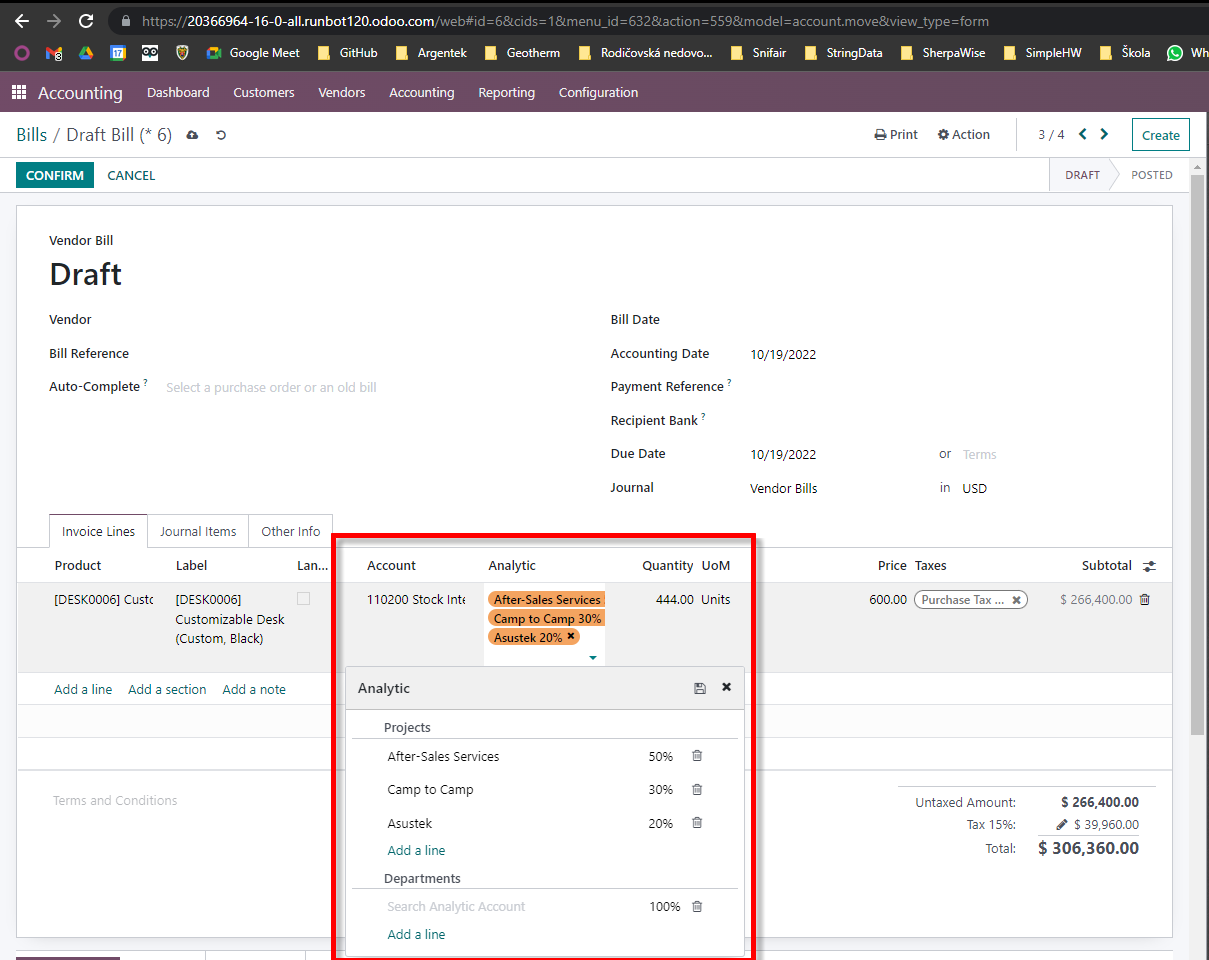Close the Analytic distribution popup
Image resolution: width=1209 pixels, height=960 pixels.
click(727, 687)
